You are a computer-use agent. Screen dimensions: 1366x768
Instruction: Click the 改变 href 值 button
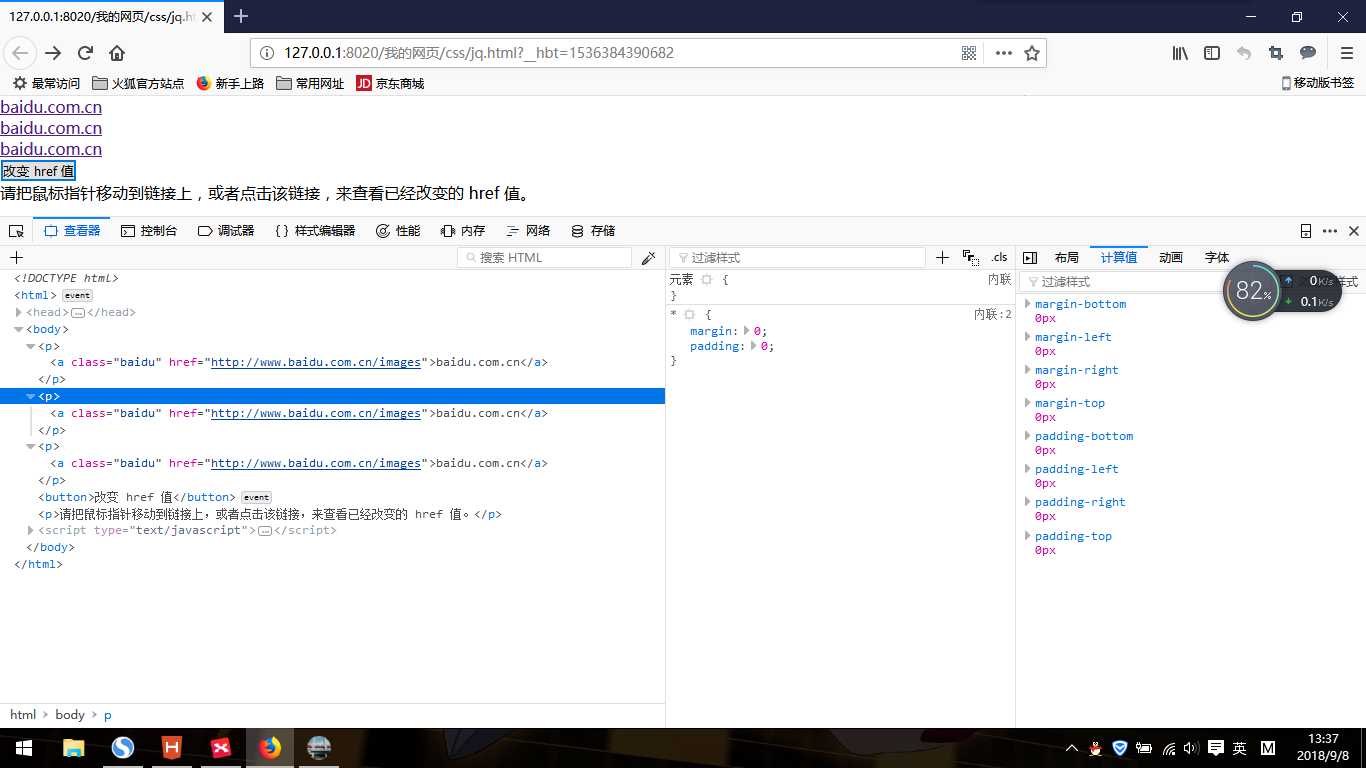point(38,171)
